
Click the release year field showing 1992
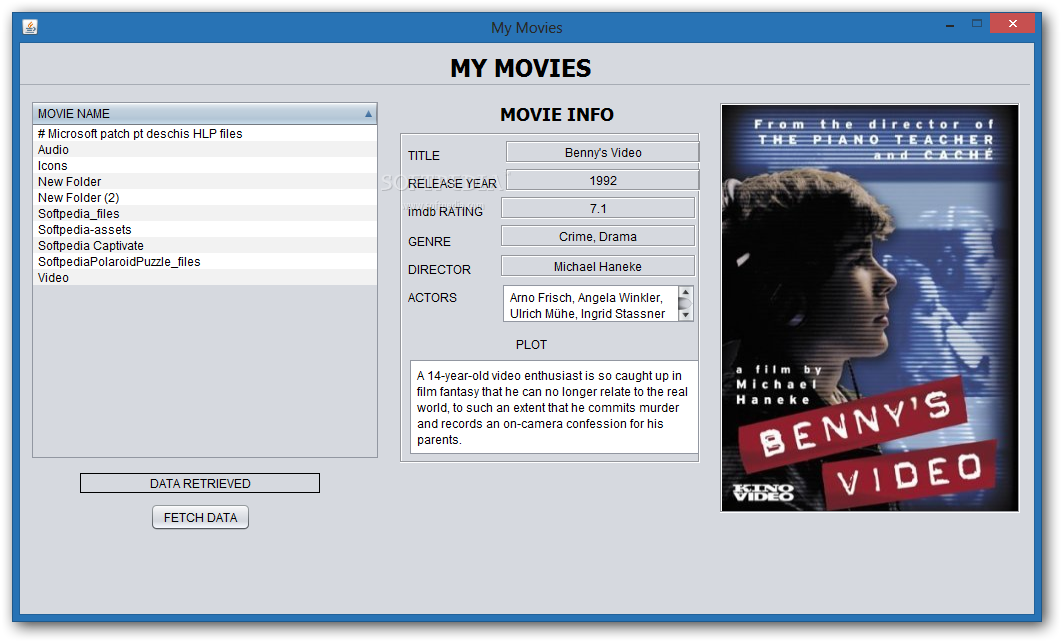603,181
